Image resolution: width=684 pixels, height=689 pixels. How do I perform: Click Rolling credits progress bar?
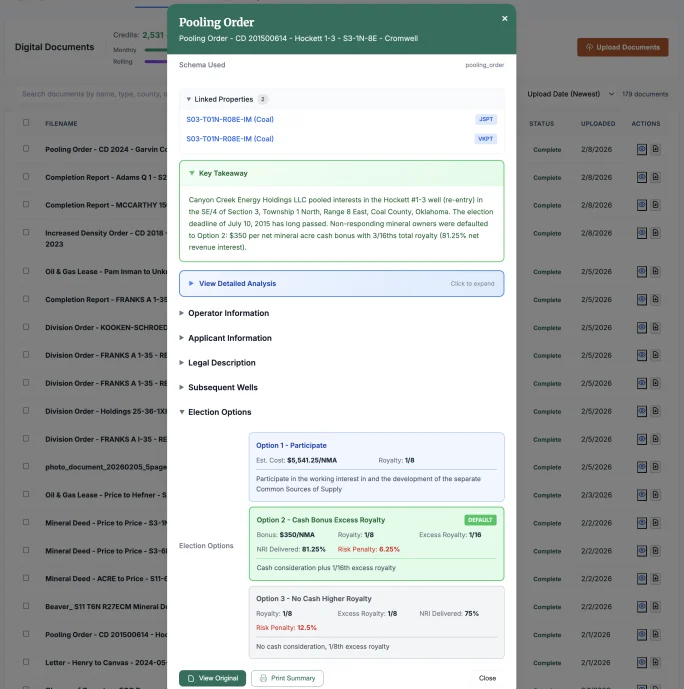[156, 62]
